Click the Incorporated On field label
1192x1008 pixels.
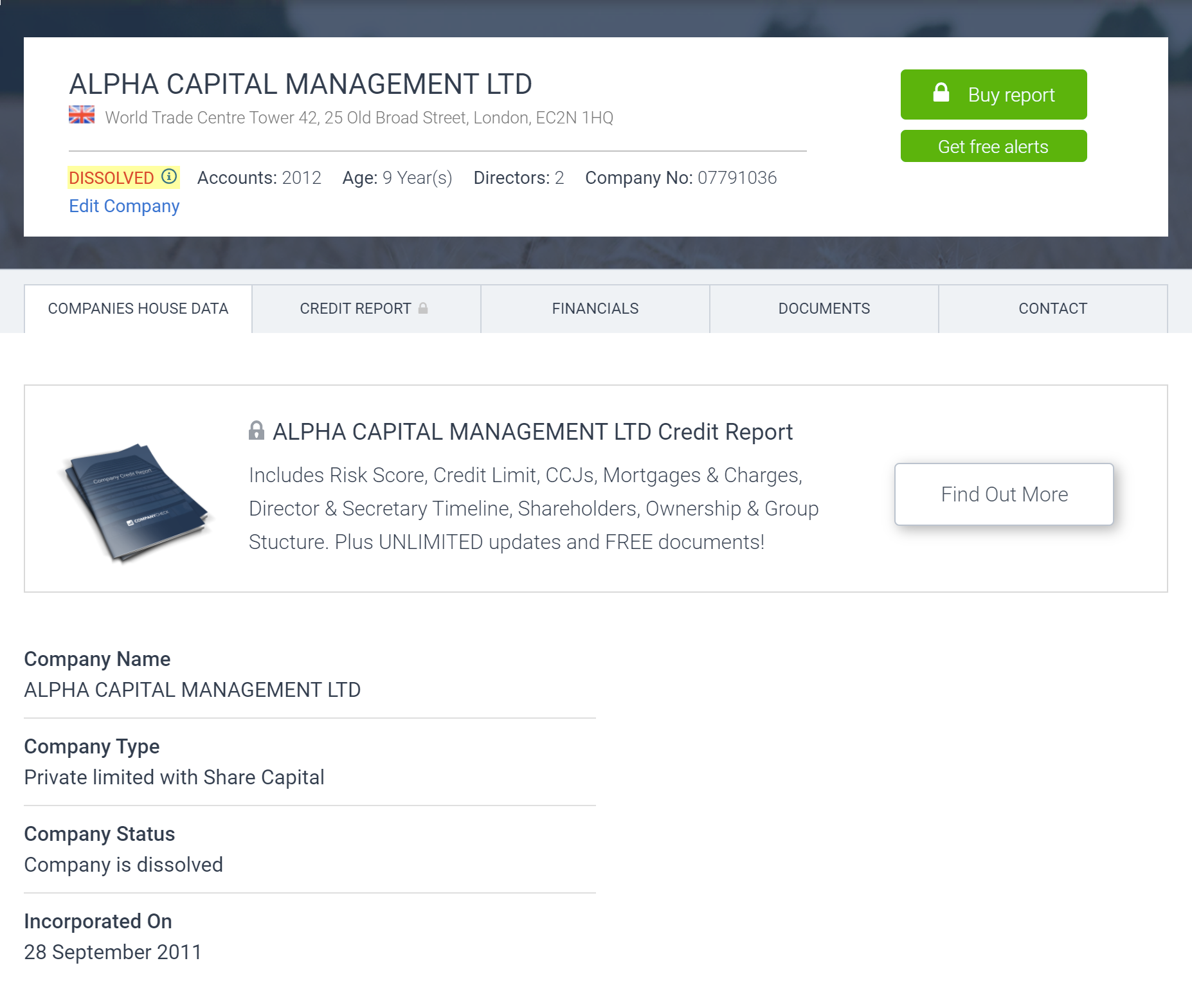[98, 921]
